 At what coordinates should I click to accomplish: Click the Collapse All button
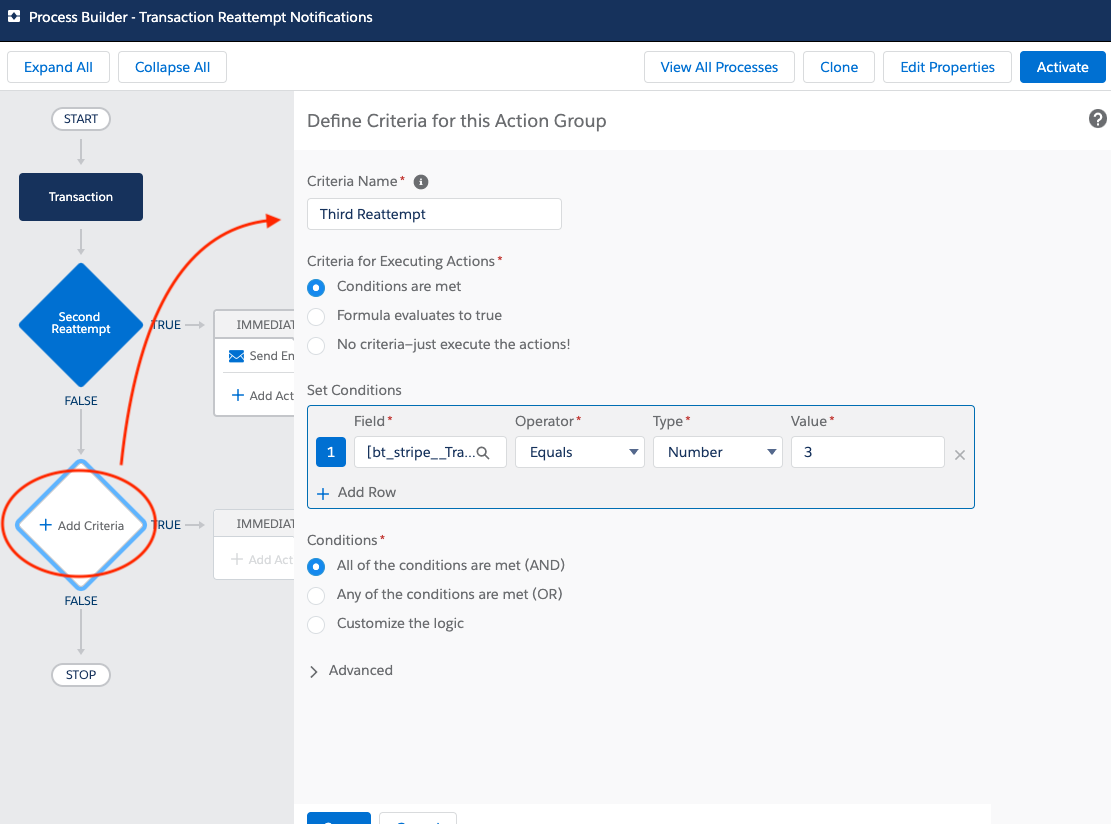(172, 67)
